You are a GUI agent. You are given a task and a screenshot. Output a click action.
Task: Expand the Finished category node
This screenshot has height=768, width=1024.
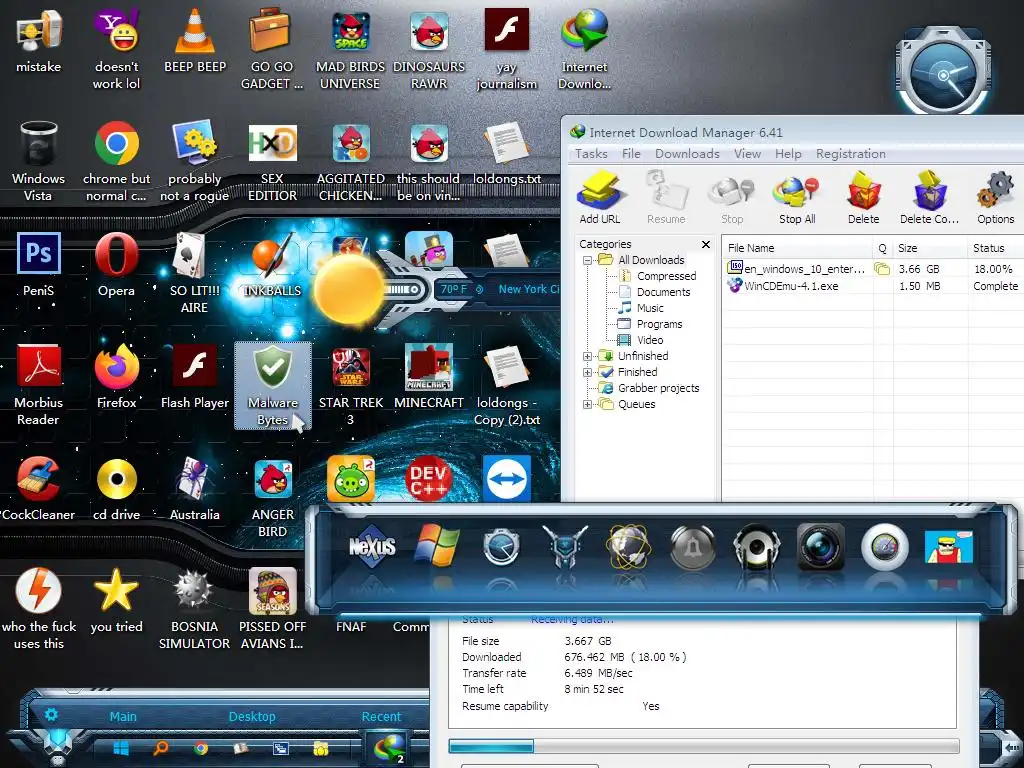point(587,372)
